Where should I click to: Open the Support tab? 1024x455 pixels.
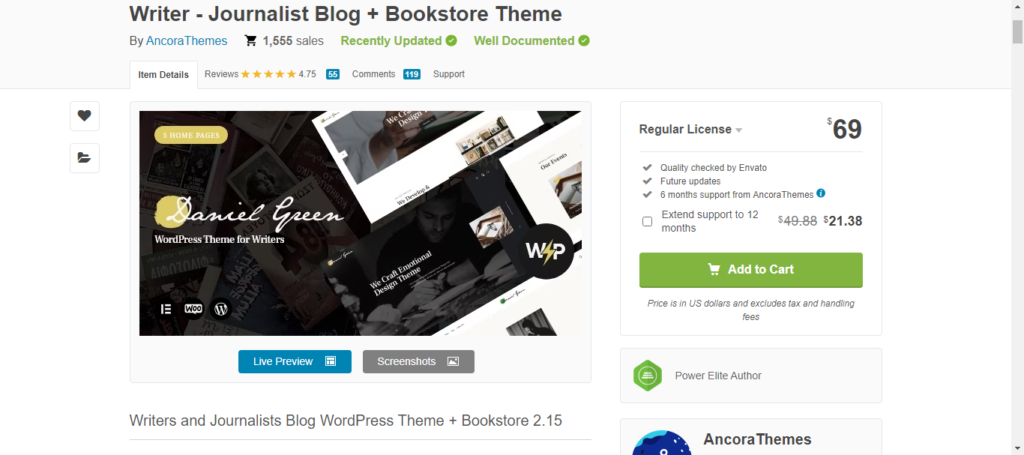(x=449, y=74)
